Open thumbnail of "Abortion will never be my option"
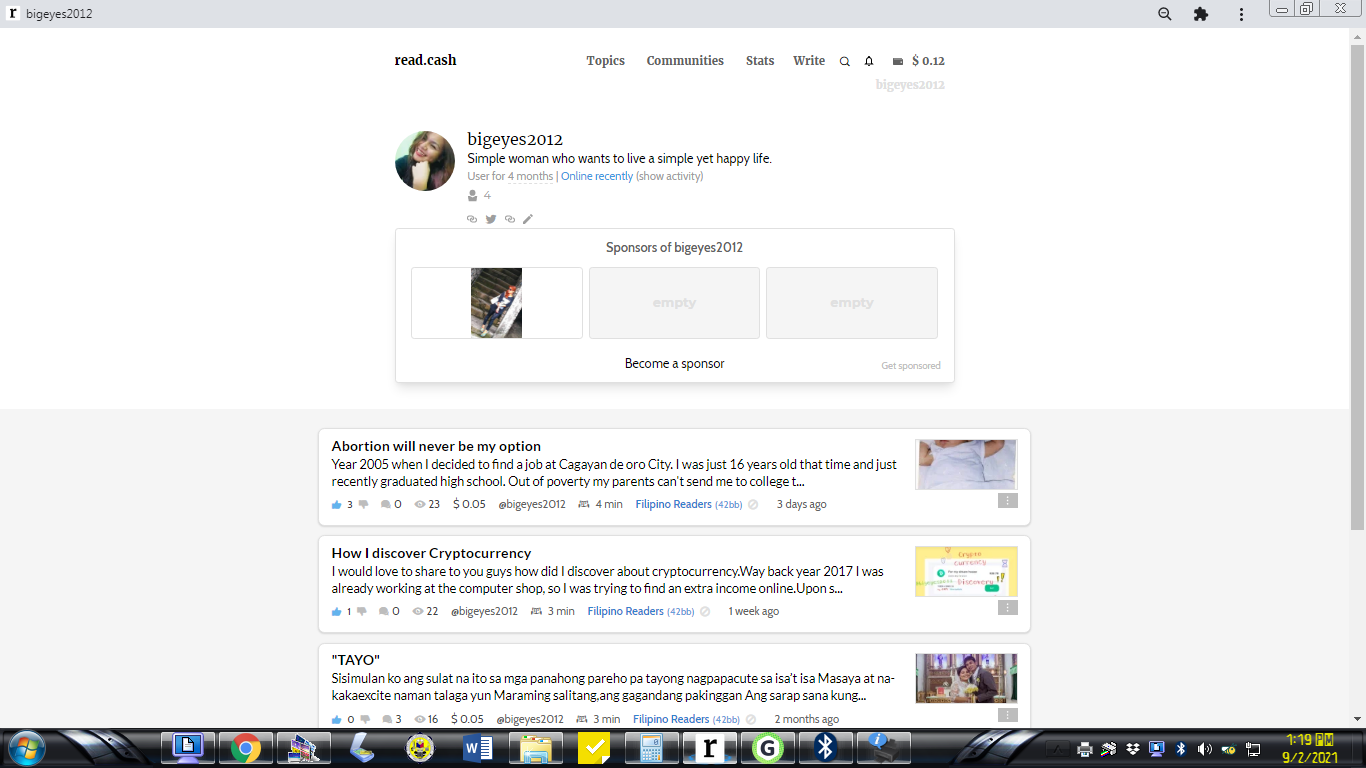 [x=966, y=465]
